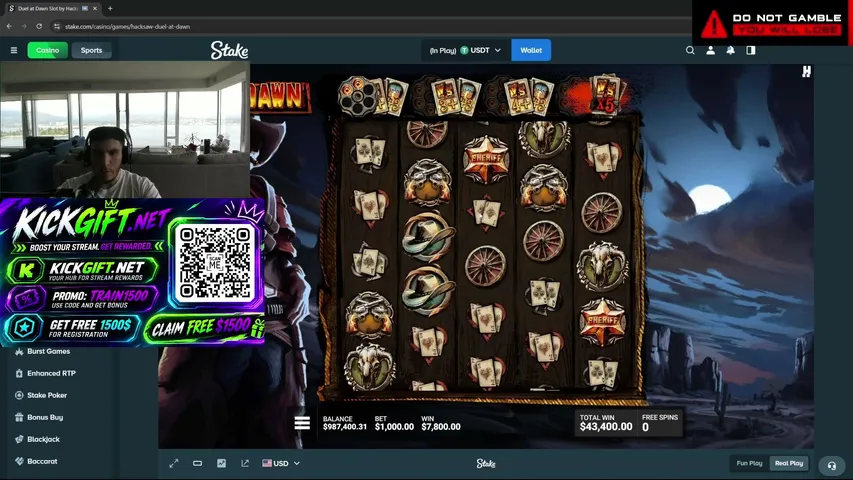This screenshot has height=480, width=853.
Task: Click the win amount $7,800.00
Action: pos(441,427)
